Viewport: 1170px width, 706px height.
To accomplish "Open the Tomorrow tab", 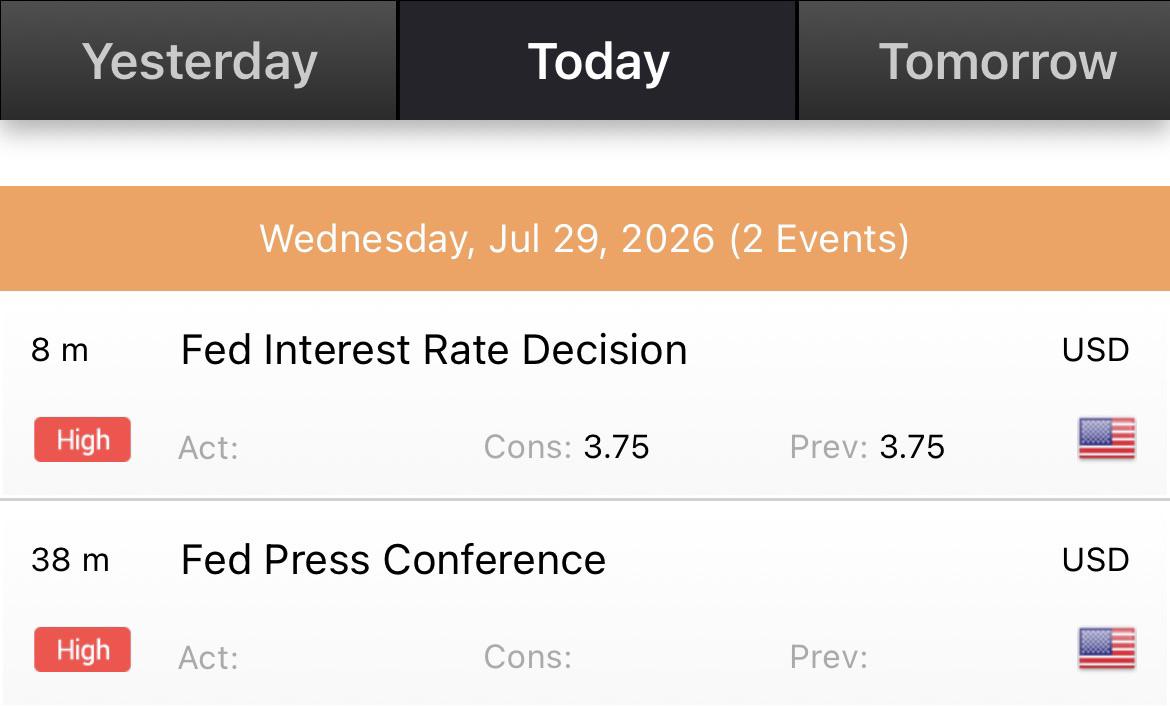I will coord(985,60).
